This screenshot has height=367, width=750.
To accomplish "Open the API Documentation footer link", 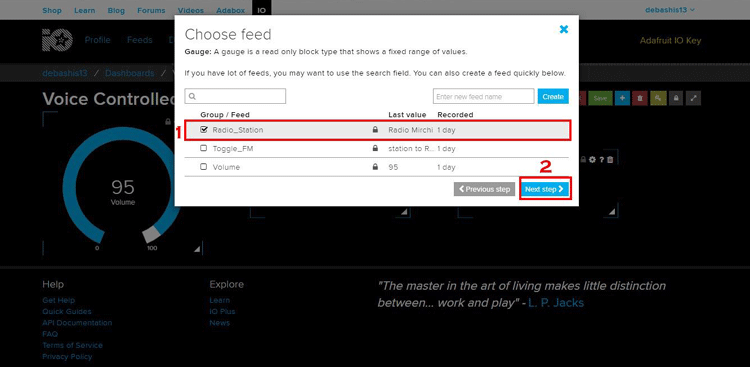I will tap(77, 323).
